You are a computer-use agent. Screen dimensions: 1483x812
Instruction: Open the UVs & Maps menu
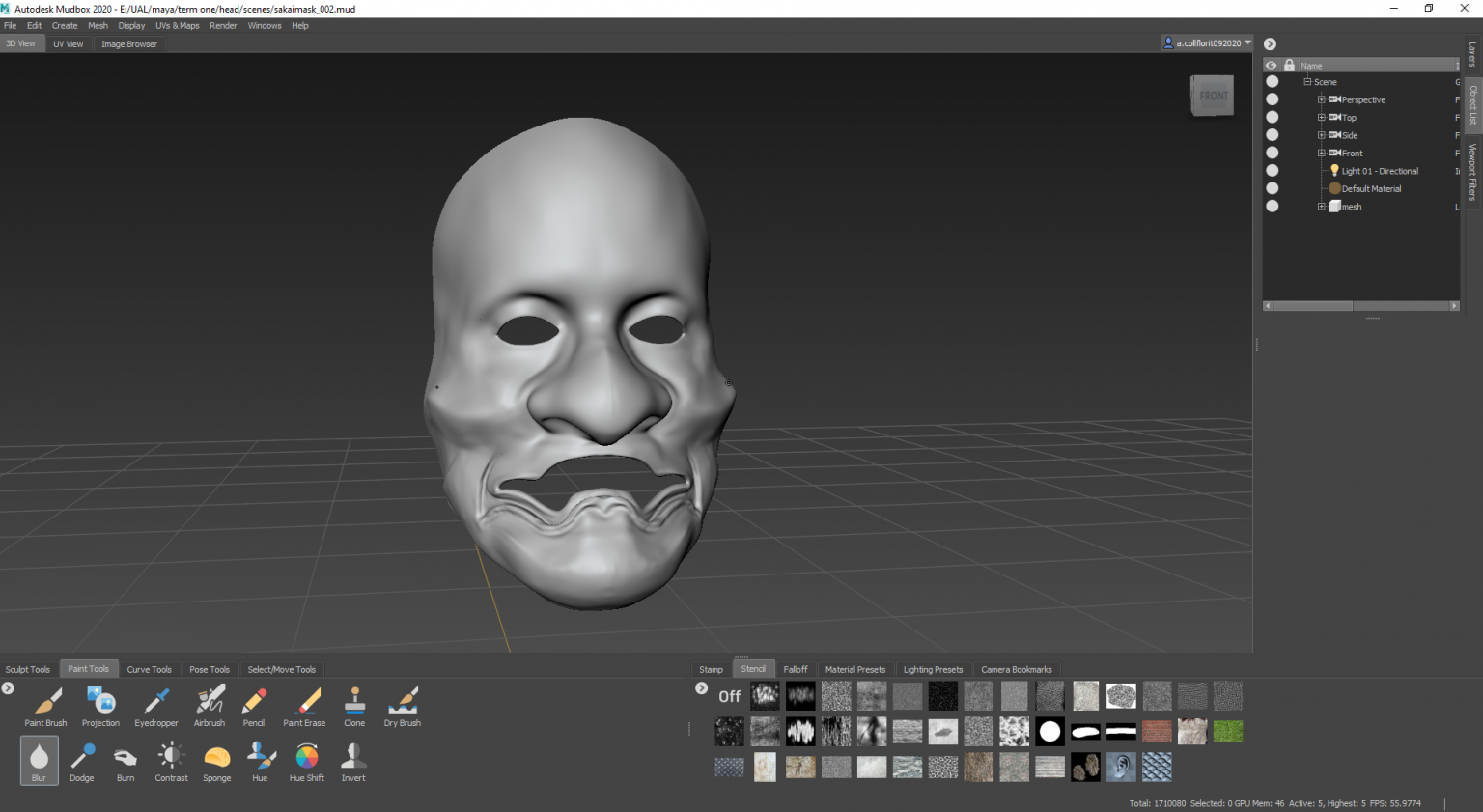pyautogui.click(x=177, y=25)
